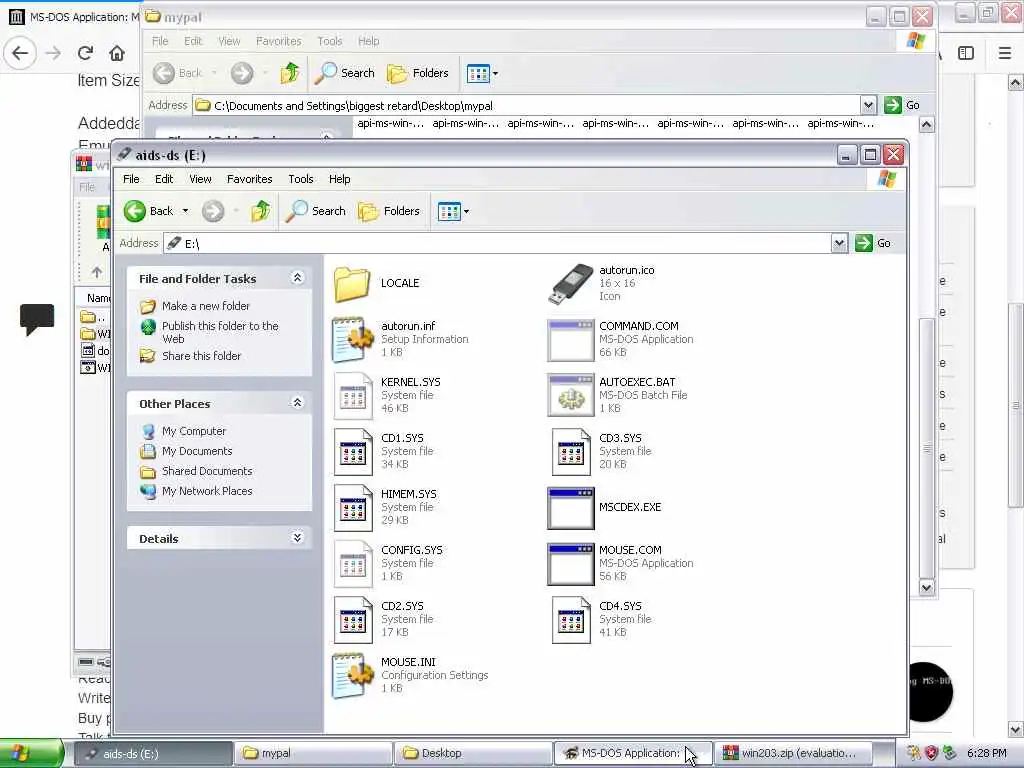Viewport: 1024px width, 768px height.
Task: Click browser reload button
Action: click(85, 53)
